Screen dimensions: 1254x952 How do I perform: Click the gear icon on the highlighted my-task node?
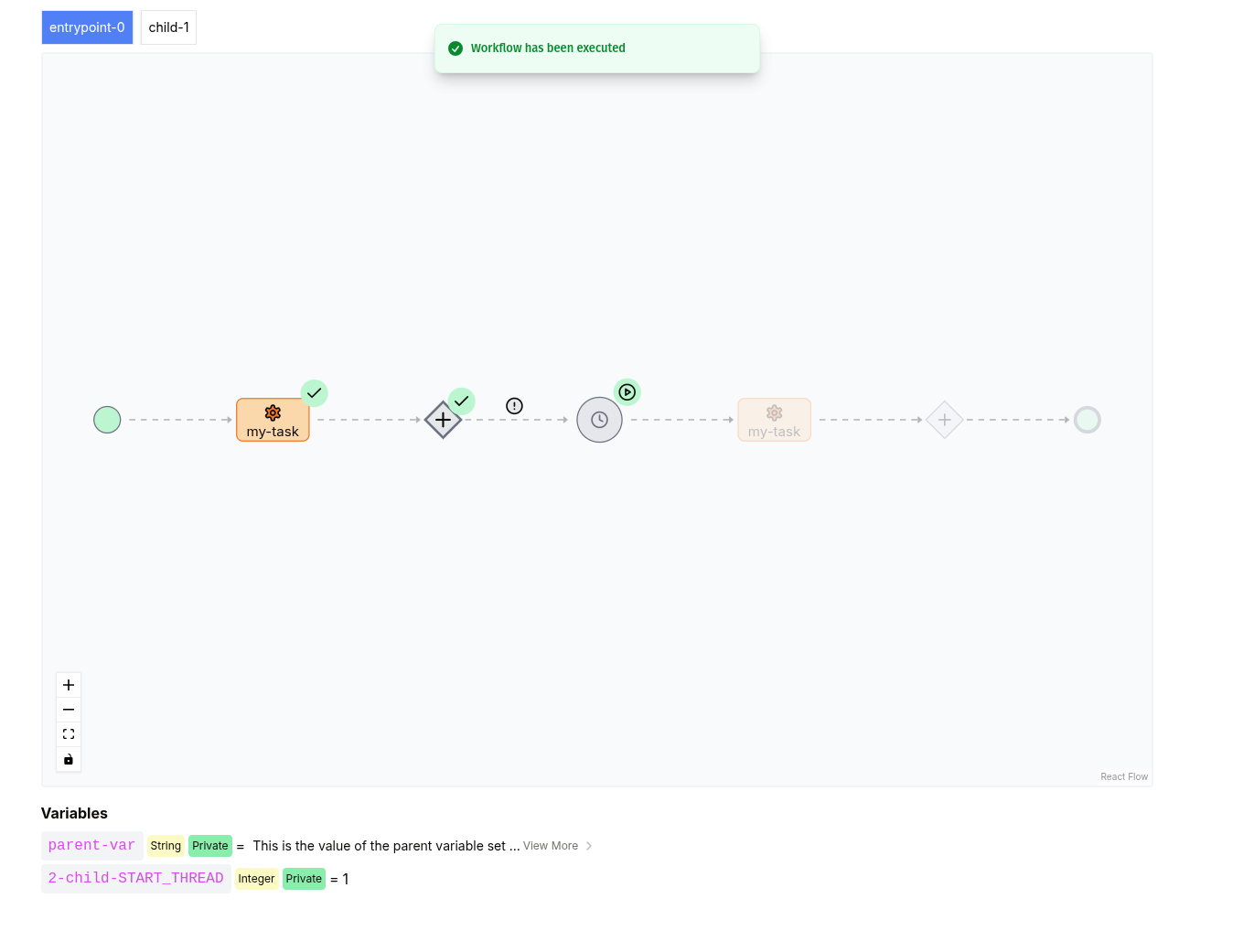(x=273, y=412)
